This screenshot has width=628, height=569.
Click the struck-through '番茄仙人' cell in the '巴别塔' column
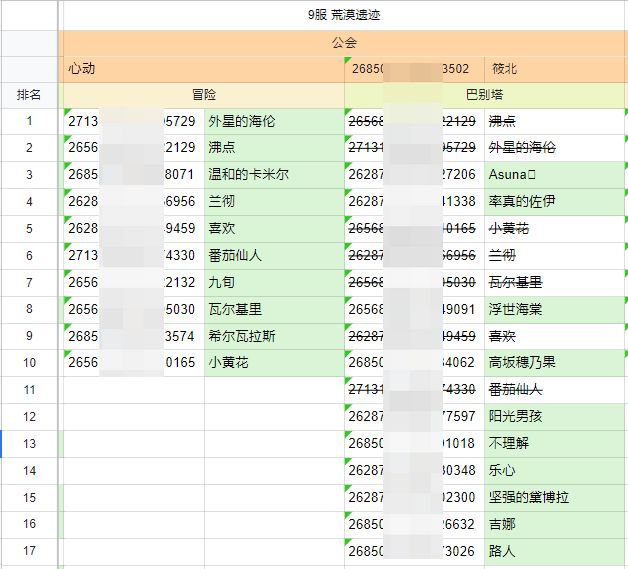click(554, 390)
